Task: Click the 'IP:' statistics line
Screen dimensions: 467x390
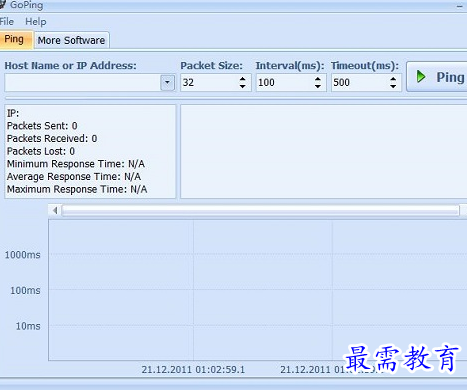Action: click(x=13, y=113)
